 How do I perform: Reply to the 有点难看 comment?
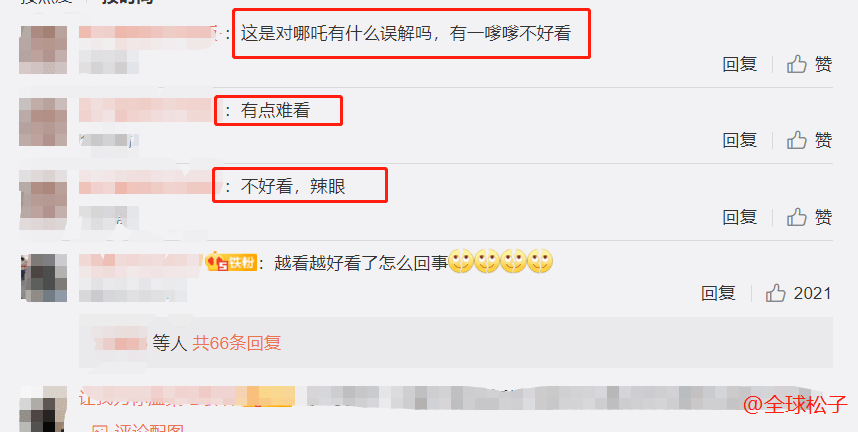pos(739,141)
